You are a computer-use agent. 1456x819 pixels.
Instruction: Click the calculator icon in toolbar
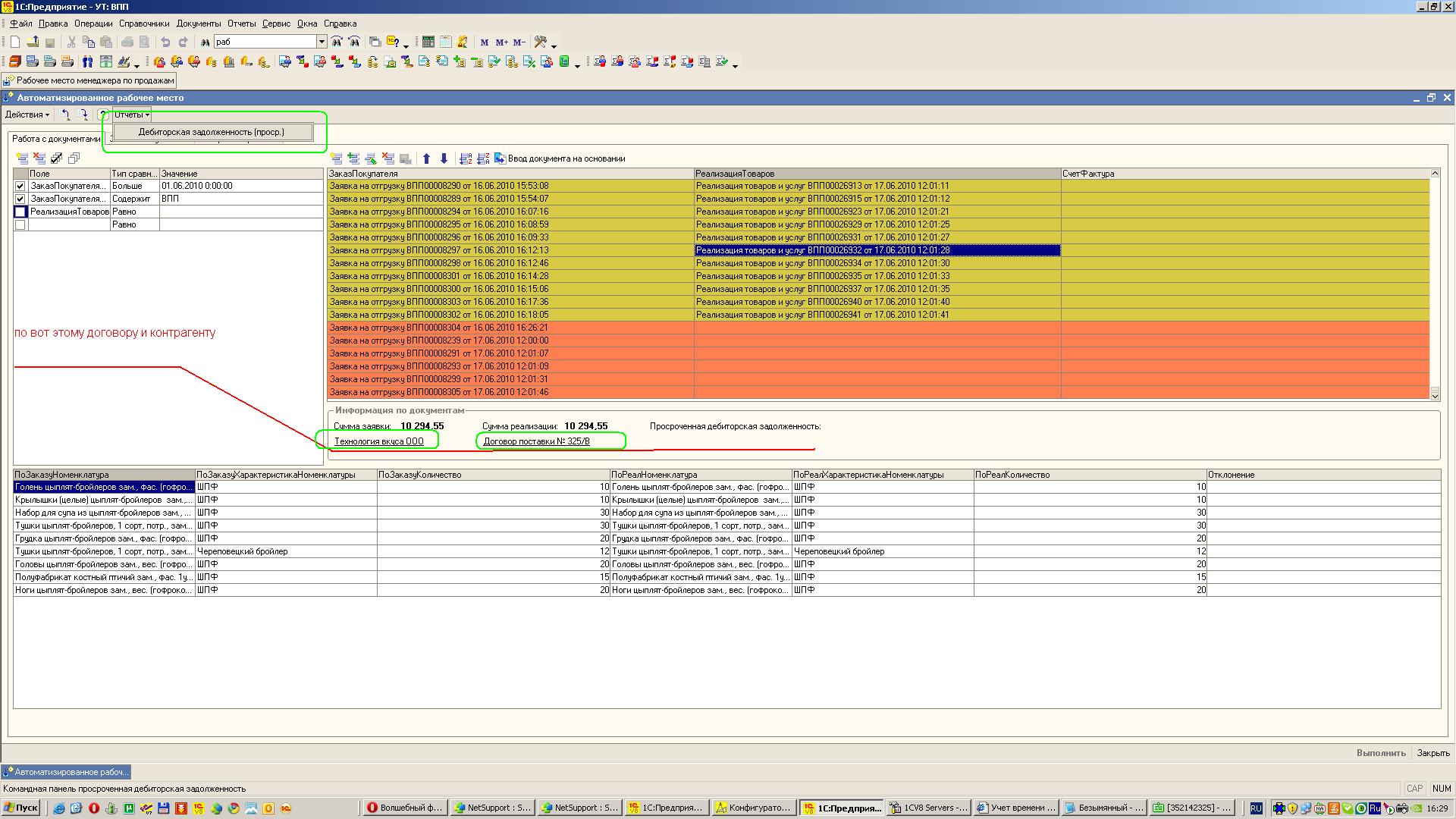click(x=428, y=42)
